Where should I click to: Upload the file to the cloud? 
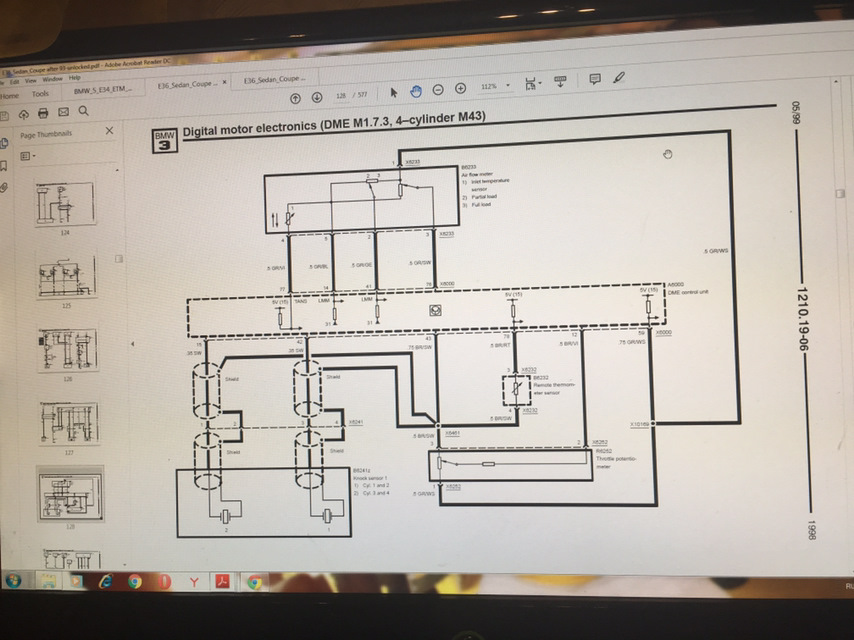(23, 114)
